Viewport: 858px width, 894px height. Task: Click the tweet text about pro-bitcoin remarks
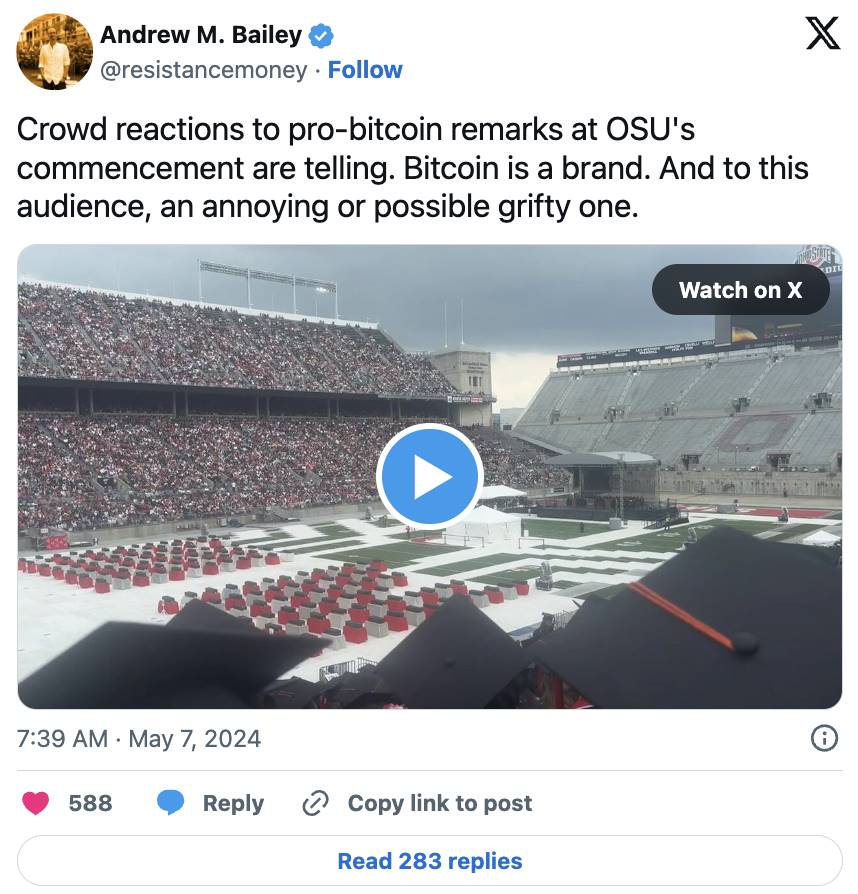tap(413, 168)
